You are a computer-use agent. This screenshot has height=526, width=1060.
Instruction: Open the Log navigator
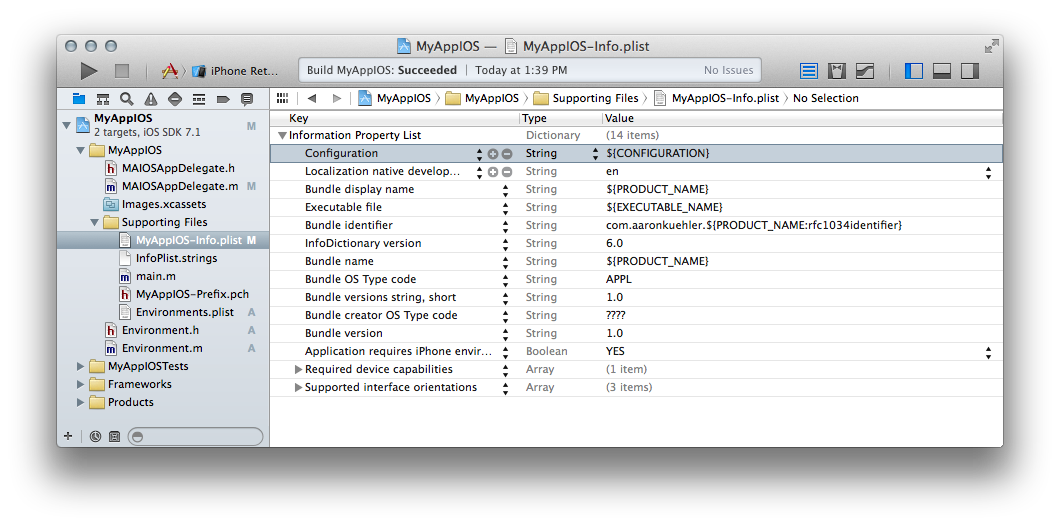pyautogui.click(x=247, y=99)
